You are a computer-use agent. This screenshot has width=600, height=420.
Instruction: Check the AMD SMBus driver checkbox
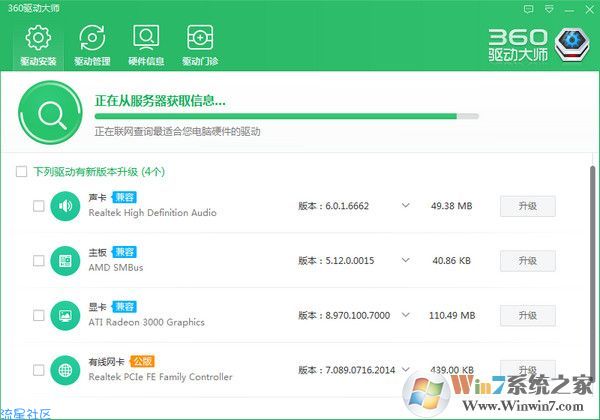click(x=39, y=261)
